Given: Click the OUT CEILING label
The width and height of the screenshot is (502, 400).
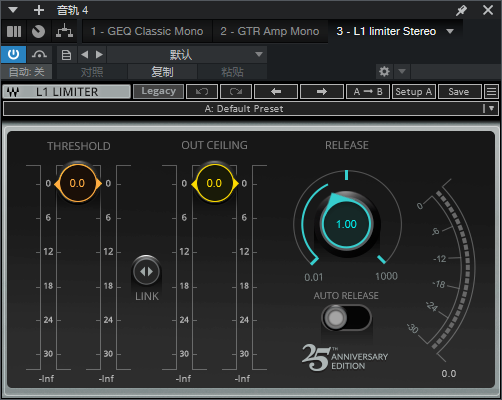Looking at the screenshot, I should coord(214,145).
